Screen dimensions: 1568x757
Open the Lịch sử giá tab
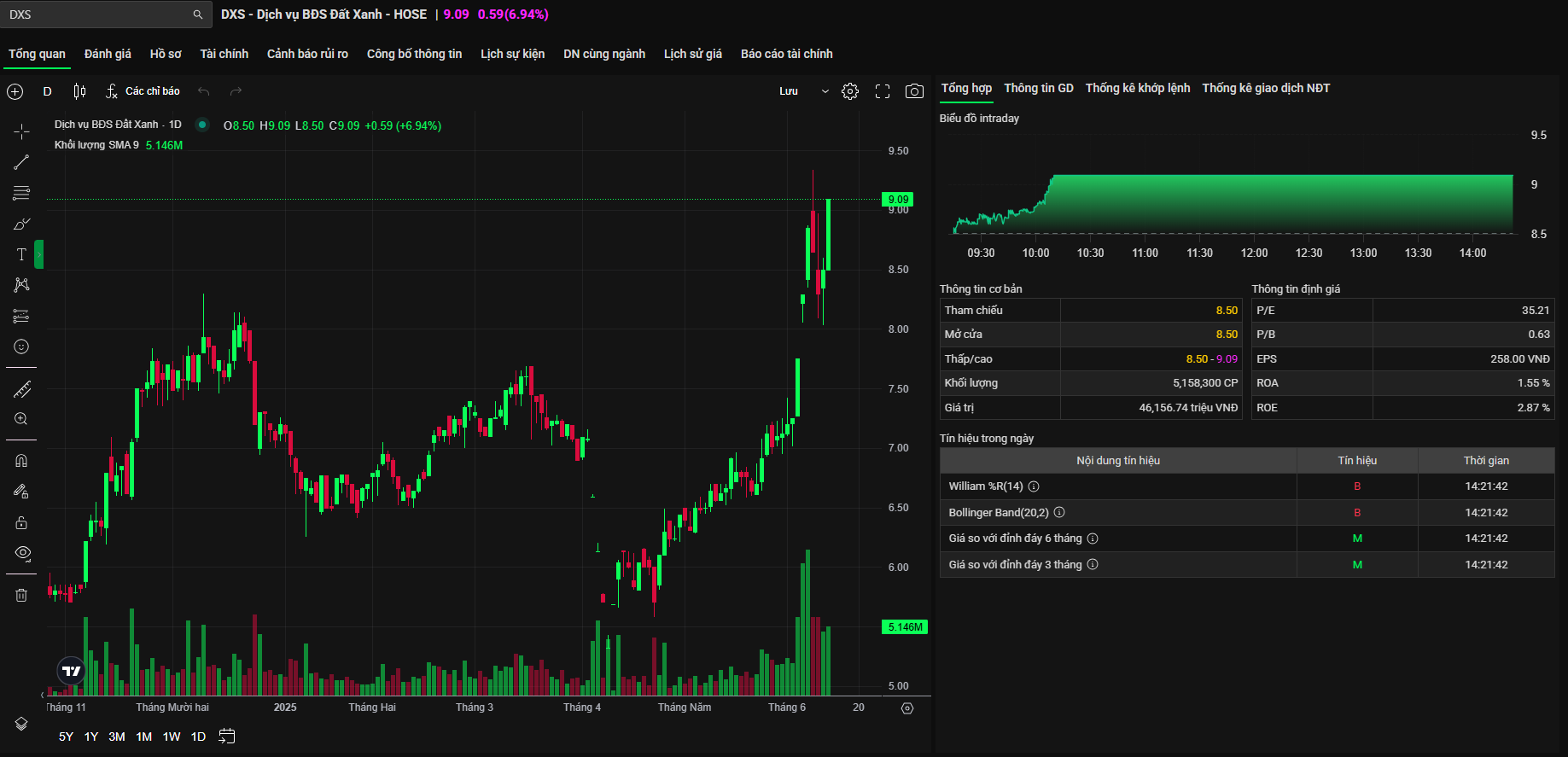pos(693,54)
